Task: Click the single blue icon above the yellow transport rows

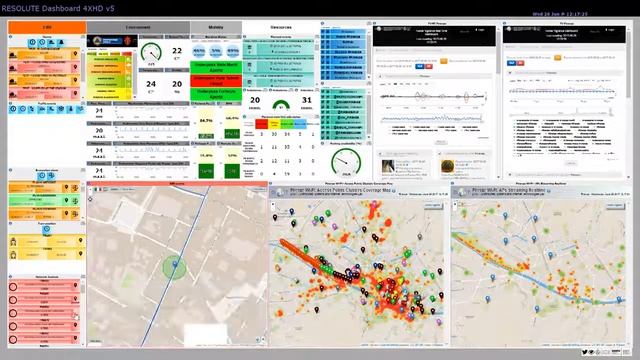Action: [x=47, y=229]
